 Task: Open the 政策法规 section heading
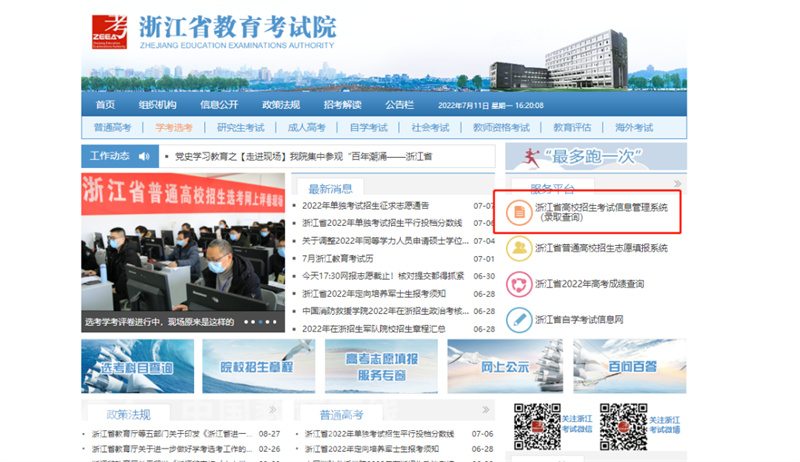point(129,415)
